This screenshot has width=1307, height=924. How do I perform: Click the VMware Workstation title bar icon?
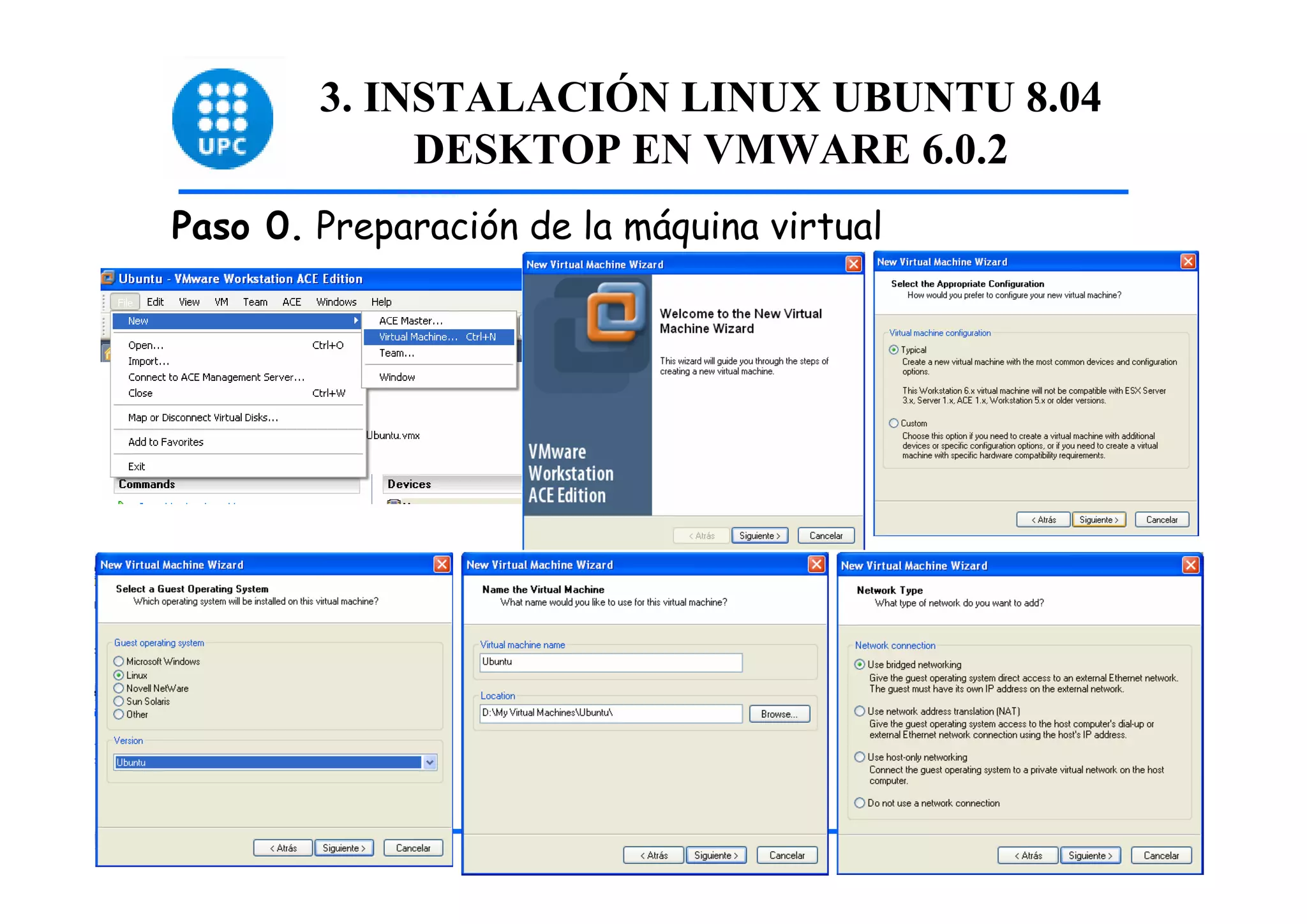tap(108, 278)
